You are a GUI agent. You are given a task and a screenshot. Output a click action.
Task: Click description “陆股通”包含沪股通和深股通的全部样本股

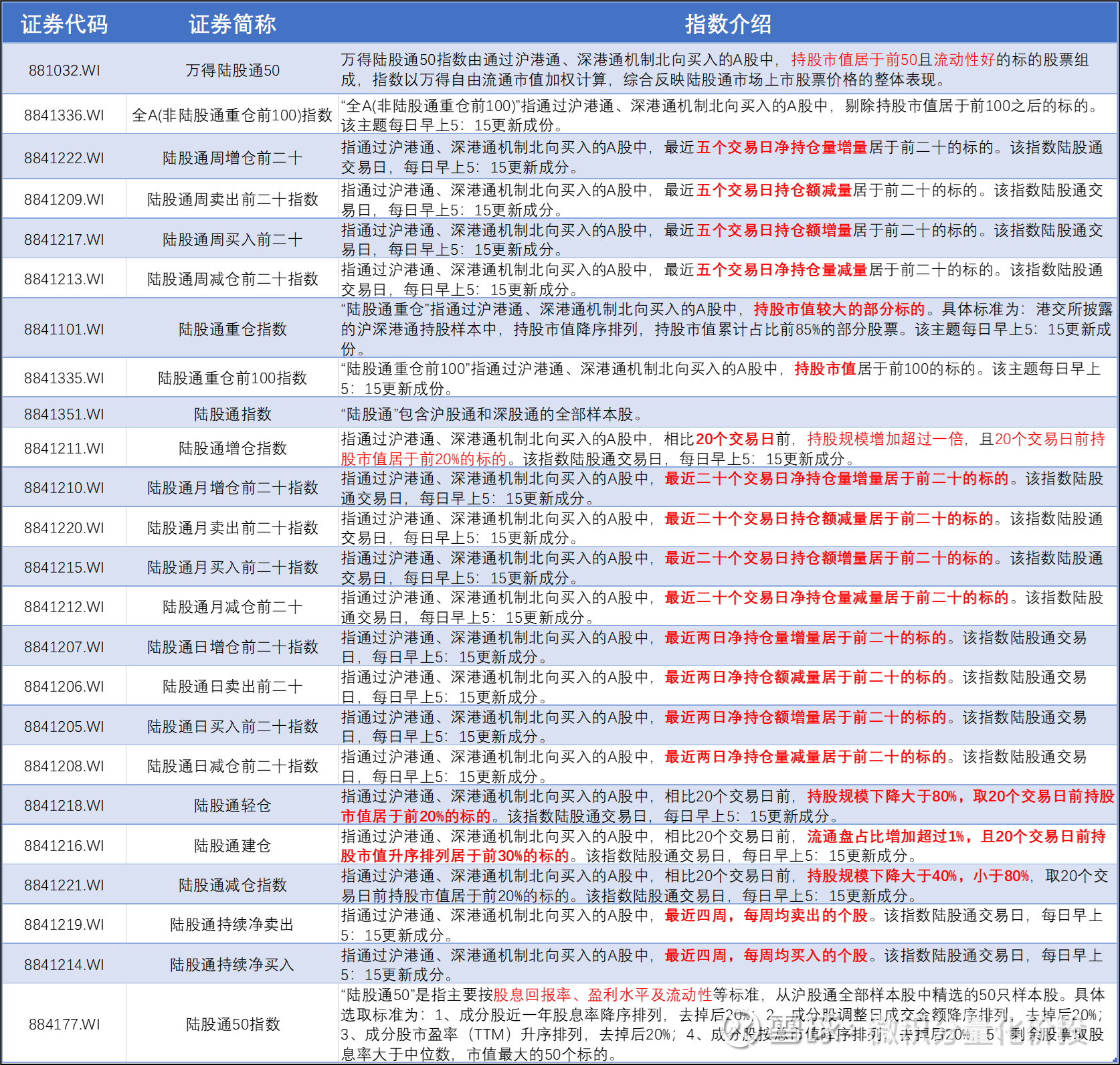click(492, 414)
